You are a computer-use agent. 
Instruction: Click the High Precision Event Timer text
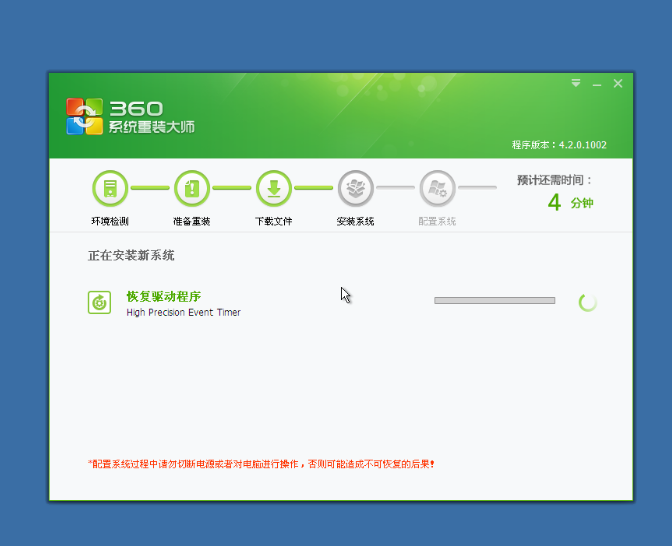tap(183, 313)
